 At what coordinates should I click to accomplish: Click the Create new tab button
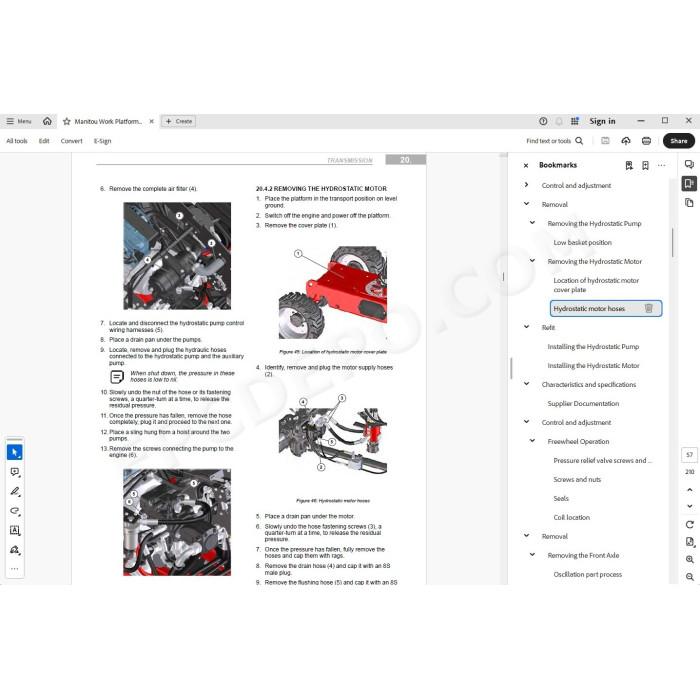178,121
